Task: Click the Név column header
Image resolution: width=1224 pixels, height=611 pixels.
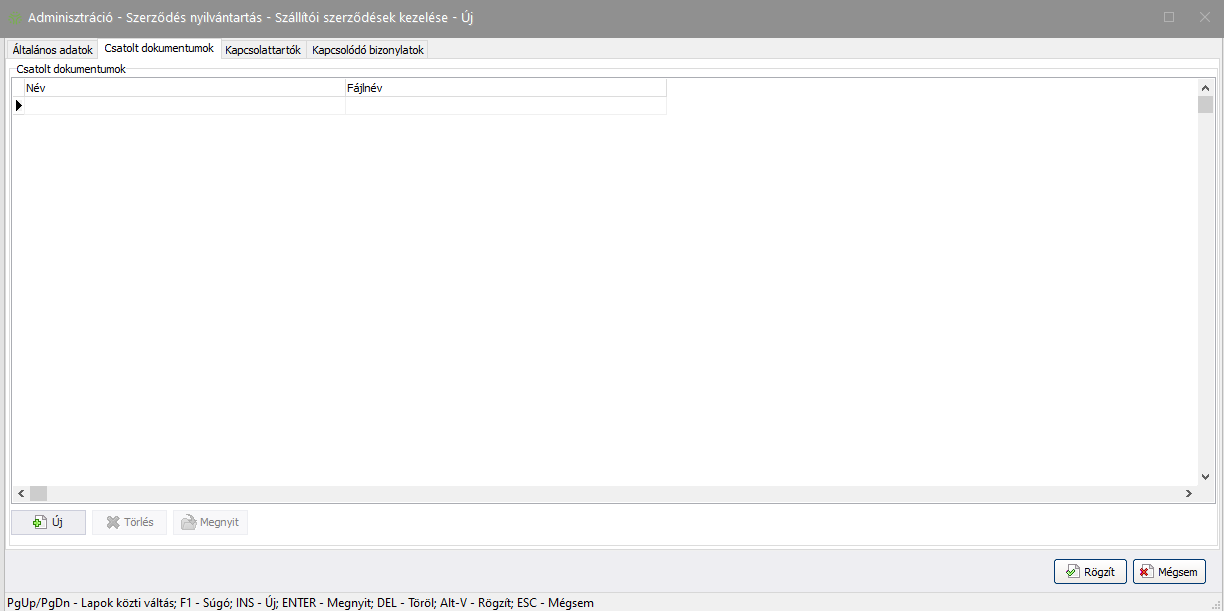Action: coord(184,88)
